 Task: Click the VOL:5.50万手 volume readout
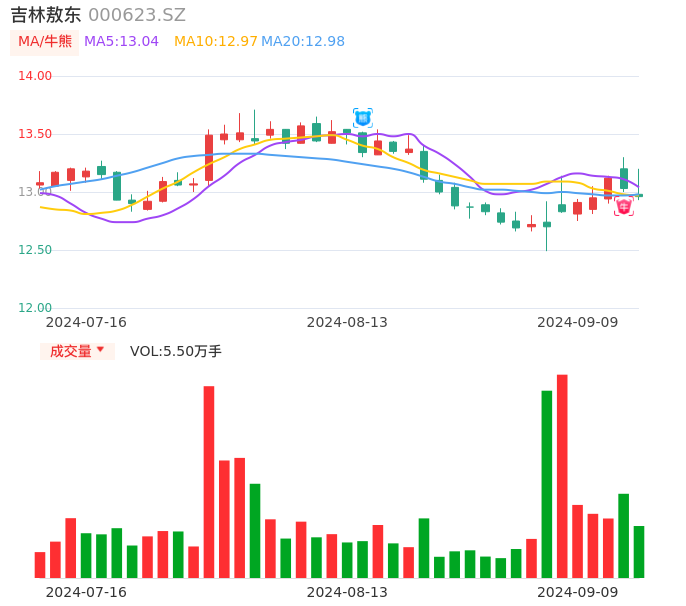(x=176, y=351)
